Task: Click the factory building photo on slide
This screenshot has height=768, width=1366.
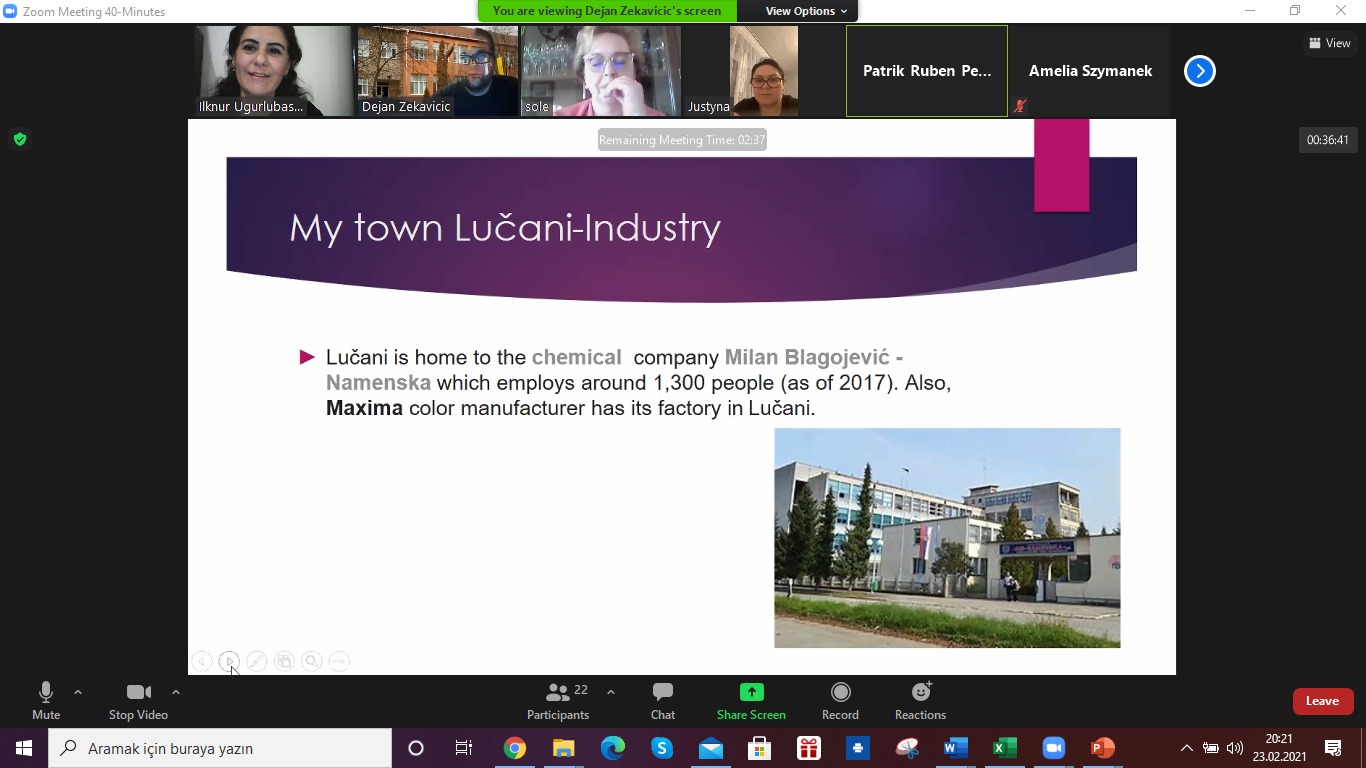Action: click(947, 538)
